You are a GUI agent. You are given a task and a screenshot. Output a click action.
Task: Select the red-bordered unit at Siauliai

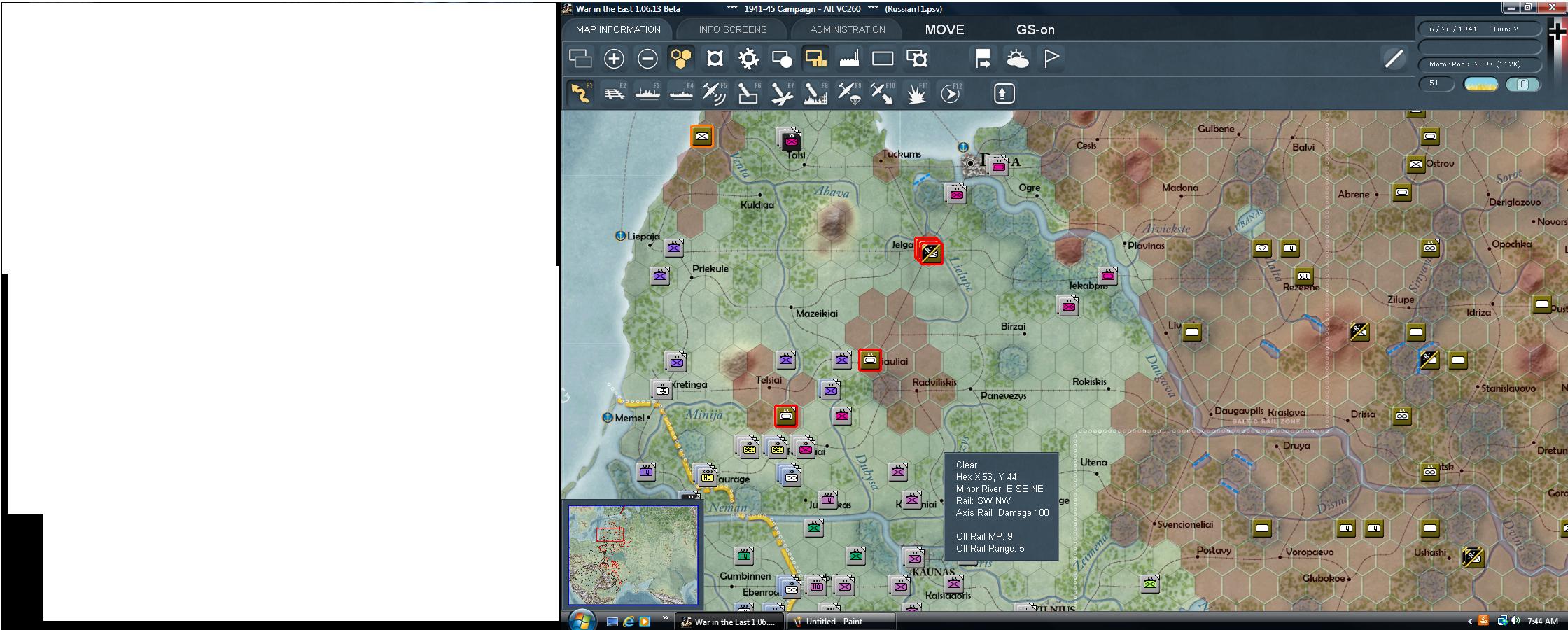[870, 360]
